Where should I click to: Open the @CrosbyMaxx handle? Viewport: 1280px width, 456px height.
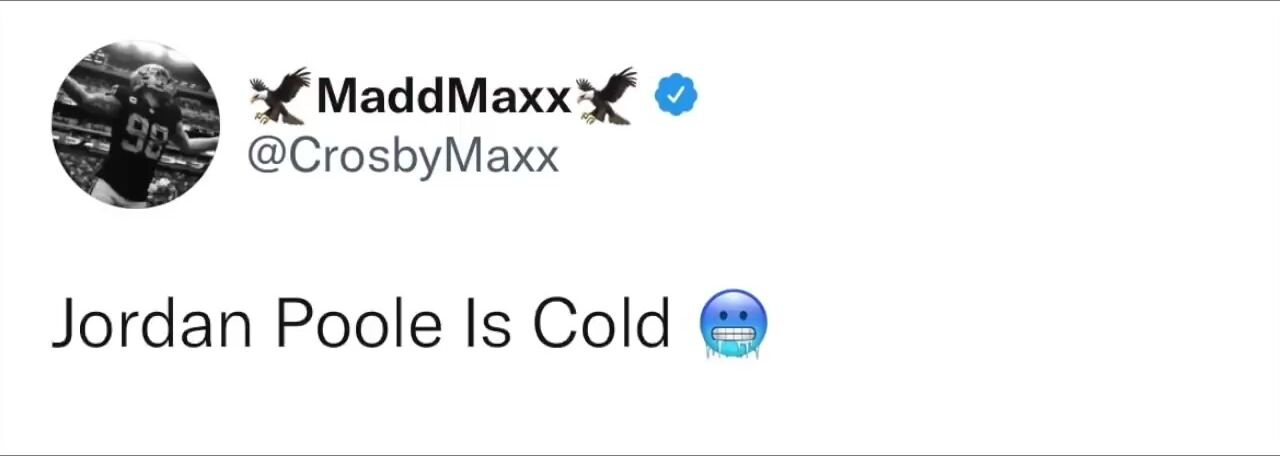pos(402,157)
